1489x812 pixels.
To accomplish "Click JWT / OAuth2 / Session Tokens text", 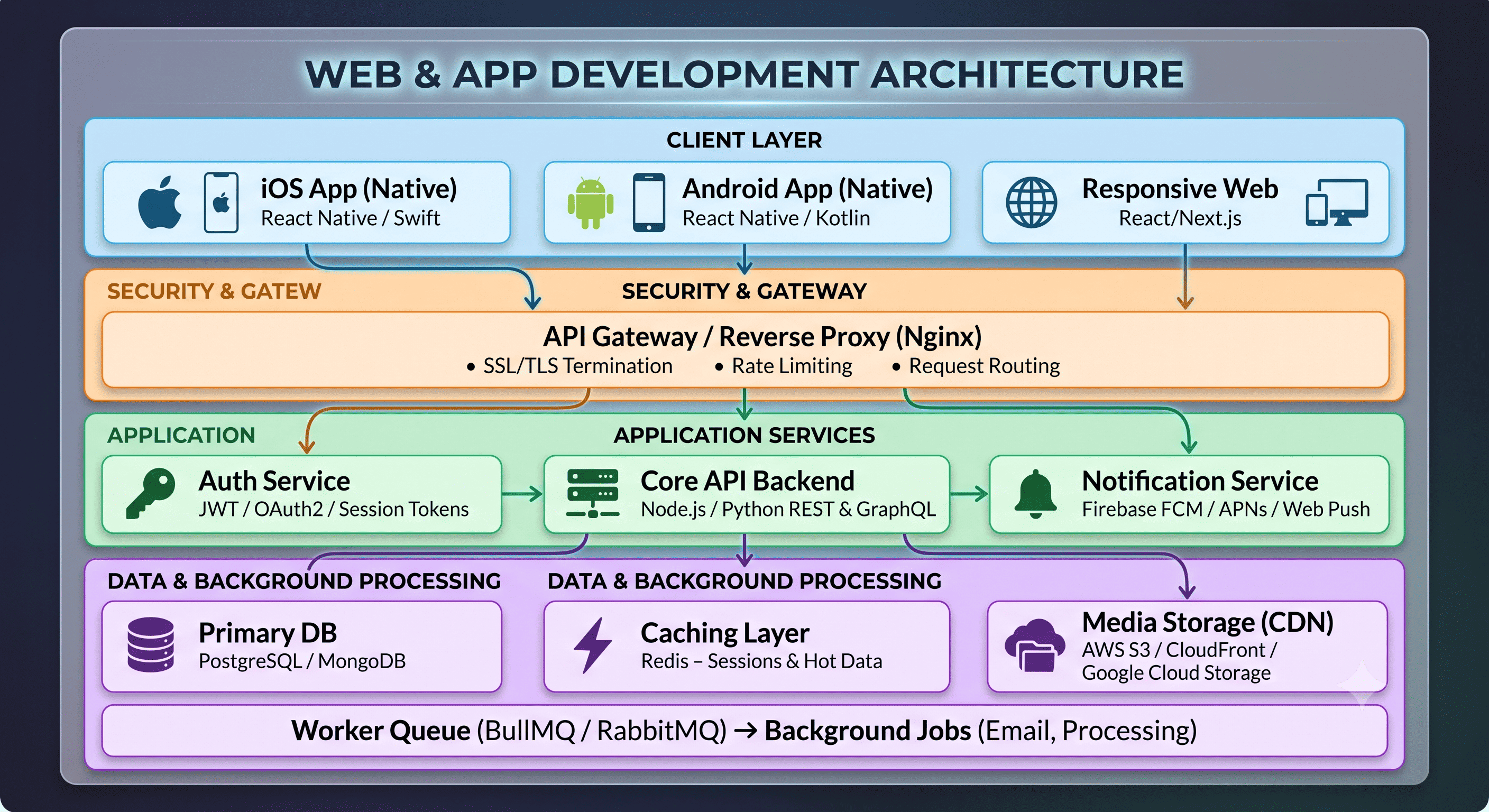I will point(334,509).
